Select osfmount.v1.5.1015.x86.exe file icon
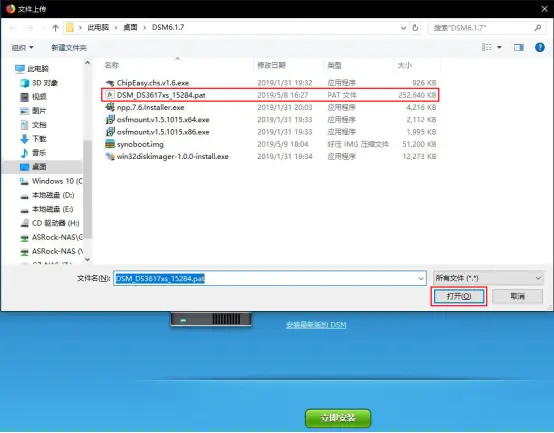This screenshot has height=433, width=554. (110, 131)
